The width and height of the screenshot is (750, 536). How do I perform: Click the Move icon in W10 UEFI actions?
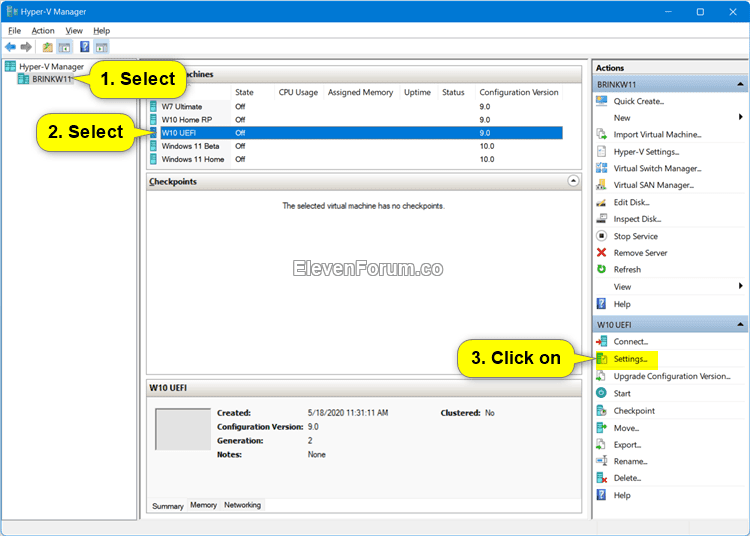click(x=601, y=427)
